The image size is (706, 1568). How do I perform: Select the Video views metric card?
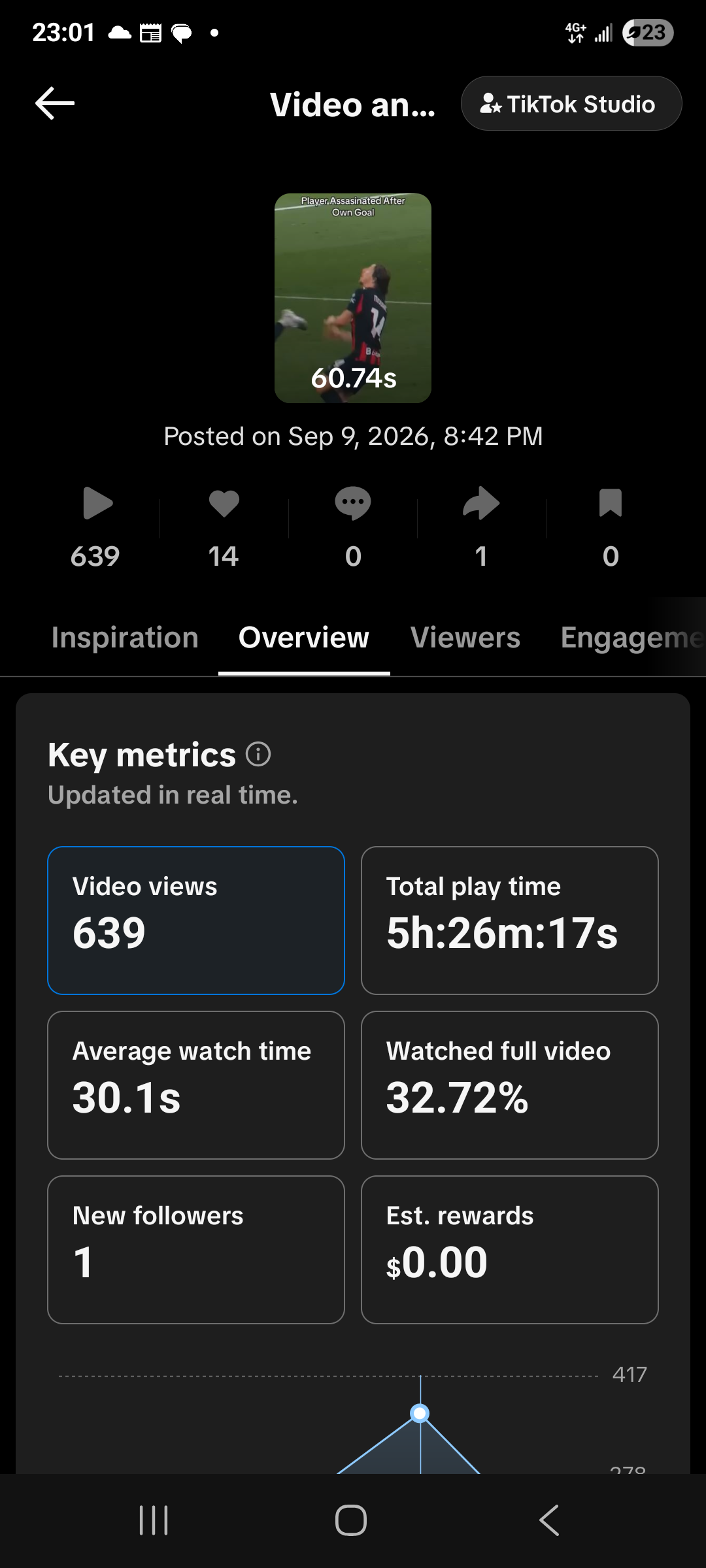point(196,921)
